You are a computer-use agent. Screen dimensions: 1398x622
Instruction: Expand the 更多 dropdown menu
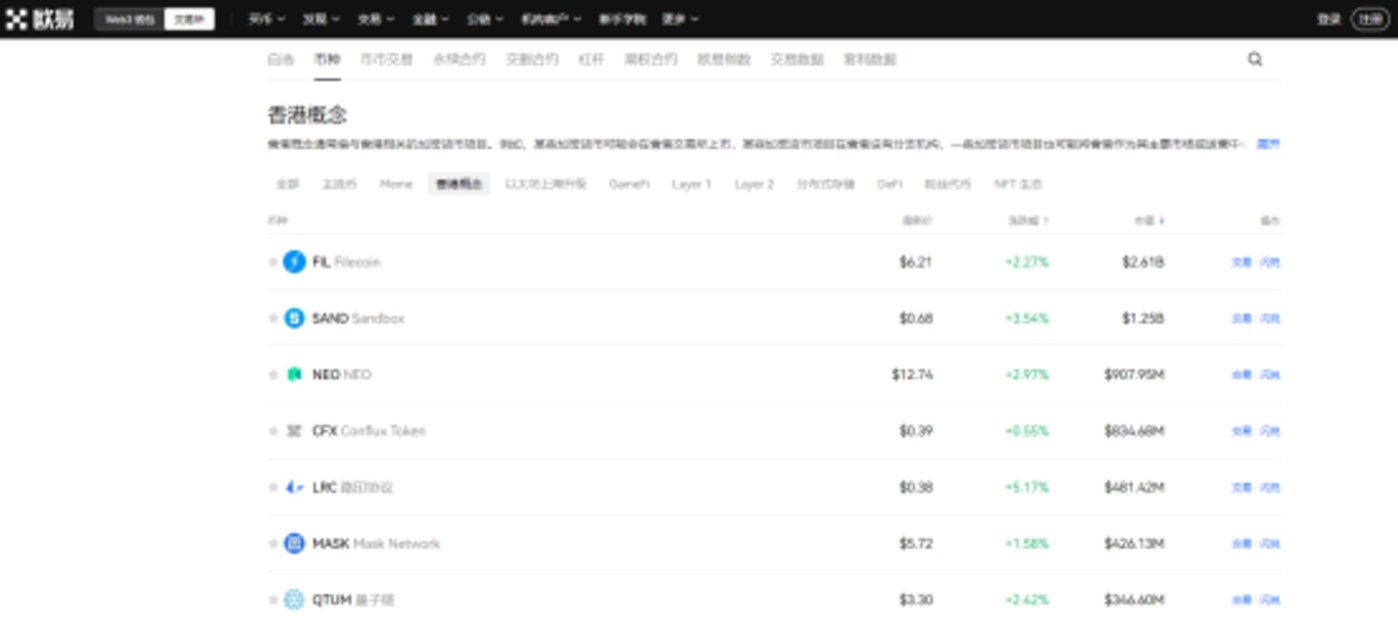[x=680, y=19]
